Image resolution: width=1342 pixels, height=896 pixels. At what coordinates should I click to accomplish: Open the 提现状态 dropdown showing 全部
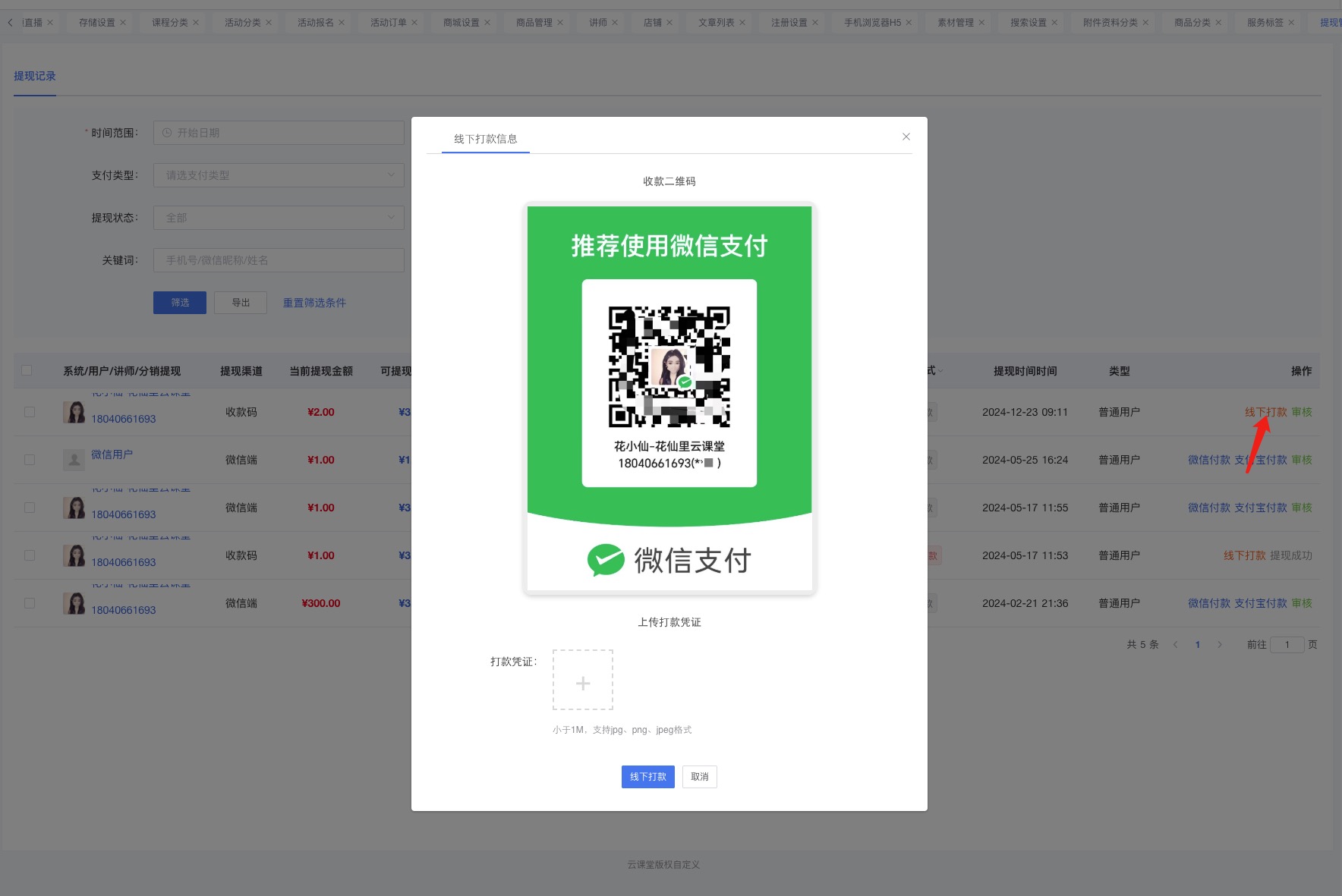(279, 218)
